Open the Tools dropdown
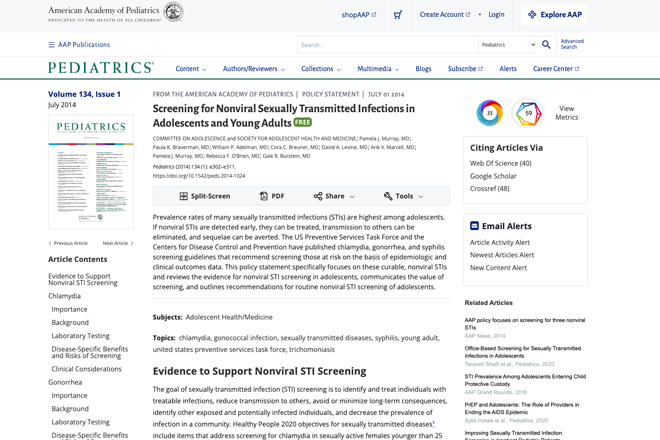The image size is (660, 440). coord(403,196)
